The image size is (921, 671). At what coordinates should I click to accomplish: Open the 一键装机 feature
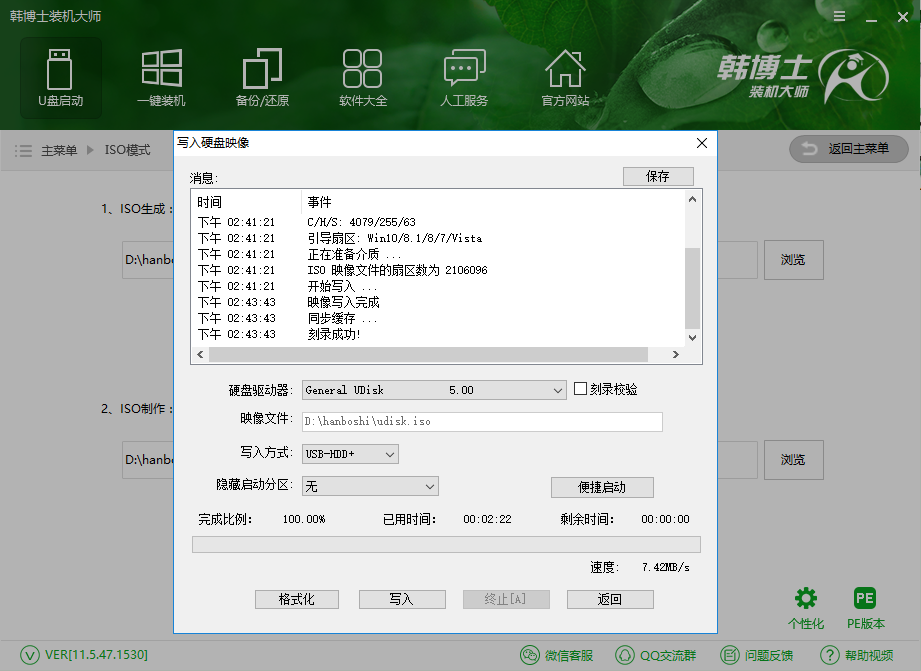(x=161, y=77)
